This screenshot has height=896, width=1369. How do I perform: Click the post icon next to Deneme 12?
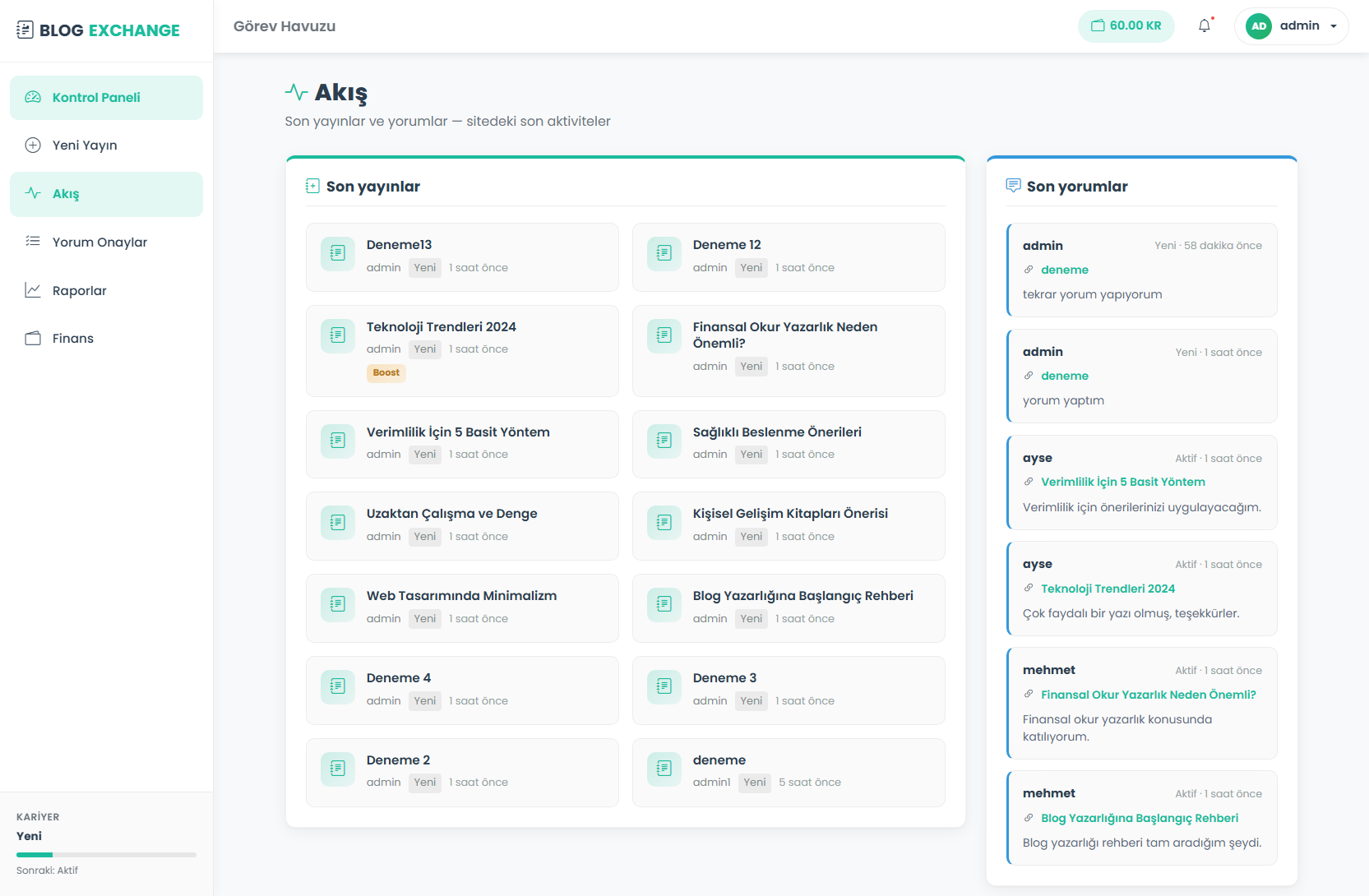pyautogui.click(x=664, y=253)
